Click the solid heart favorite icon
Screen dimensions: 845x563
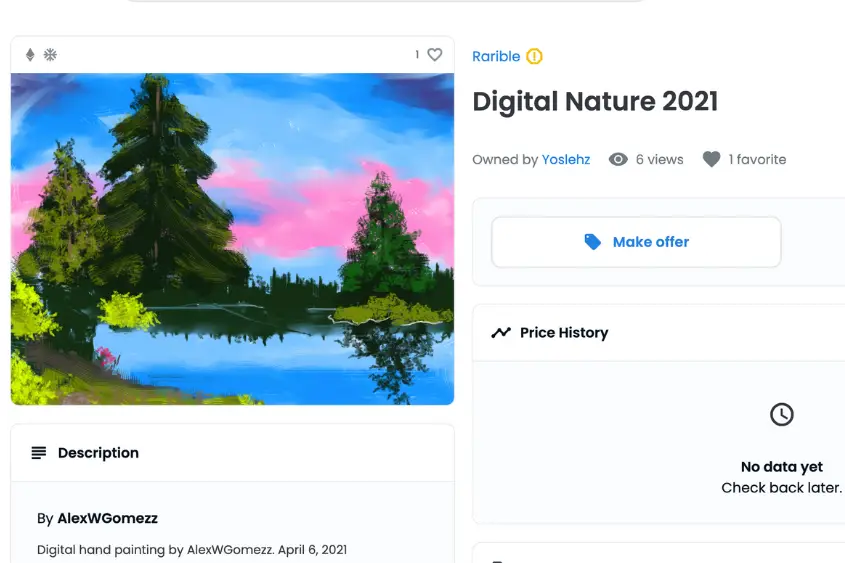(x=711, y=159)
